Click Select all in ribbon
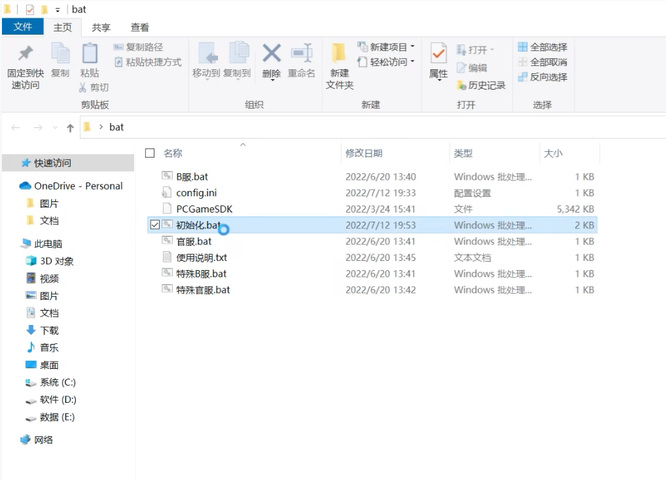The width and height of the screenshot is (666, 480). [542, 47]
